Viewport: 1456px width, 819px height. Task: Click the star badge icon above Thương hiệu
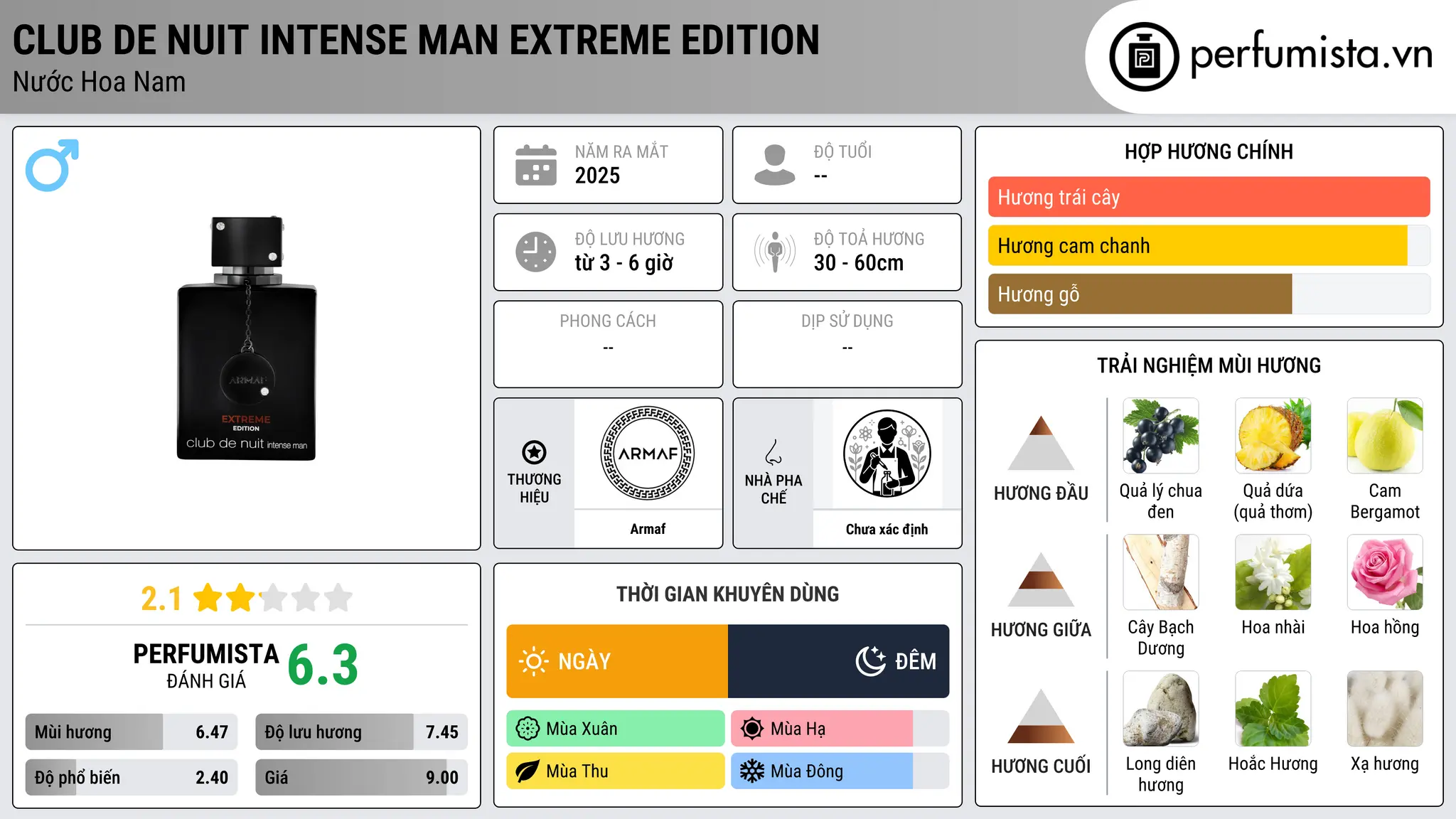(x=534, y=452)
